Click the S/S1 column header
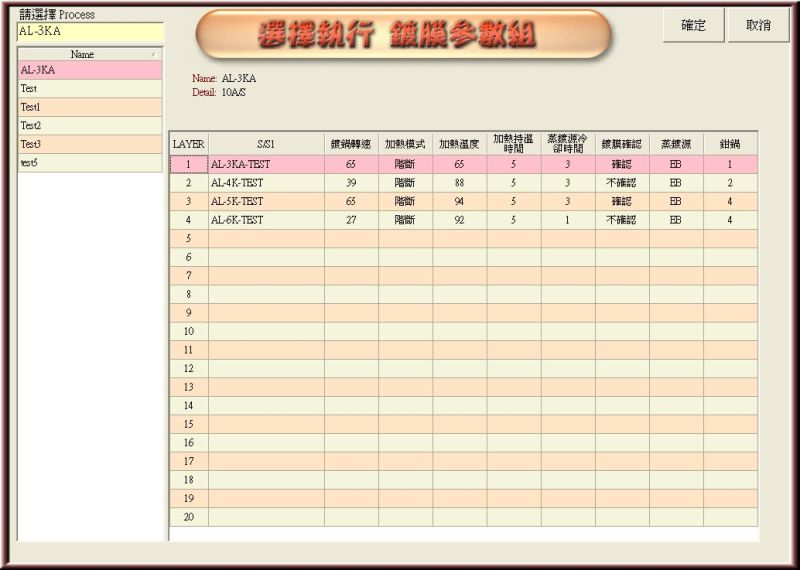The width and height of the screenshot is (800, 570). (265, 144)
